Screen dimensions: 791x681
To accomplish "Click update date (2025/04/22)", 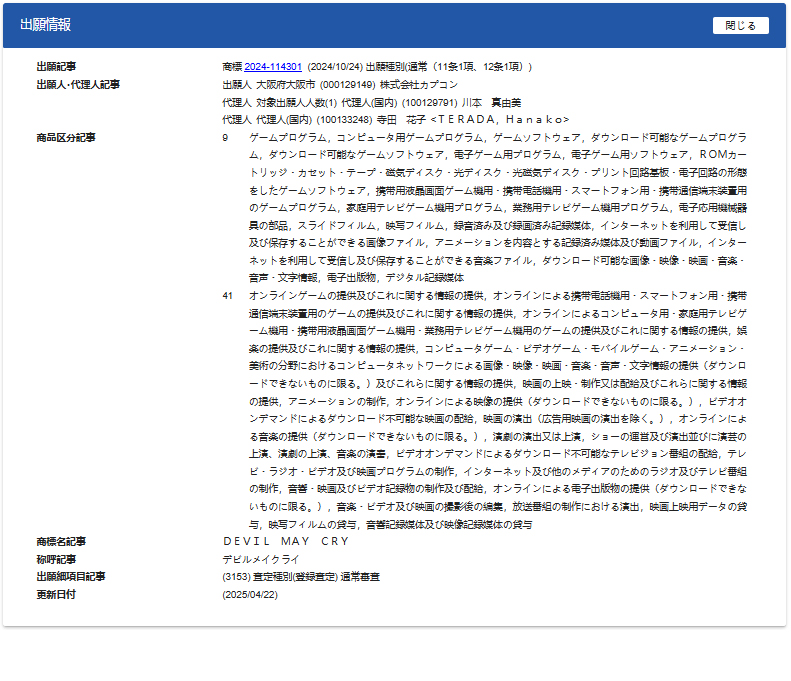I will pyautogui.click(x=250, y=594).
